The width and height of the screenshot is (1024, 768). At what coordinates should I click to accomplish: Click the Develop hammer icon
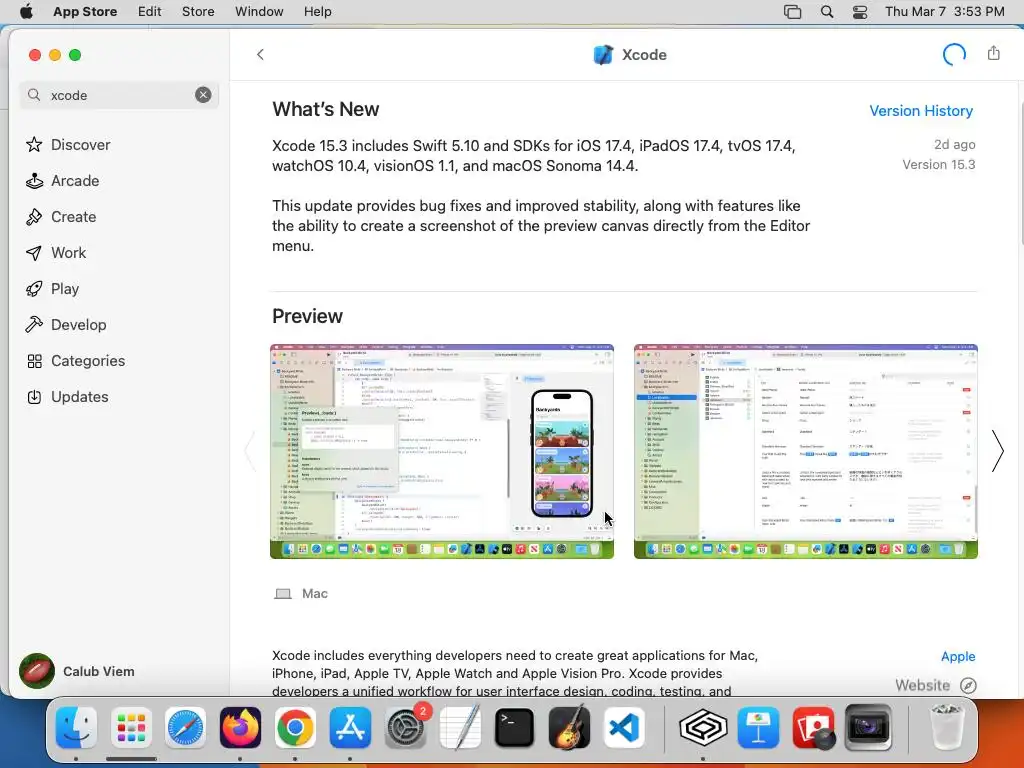point(34,325)
